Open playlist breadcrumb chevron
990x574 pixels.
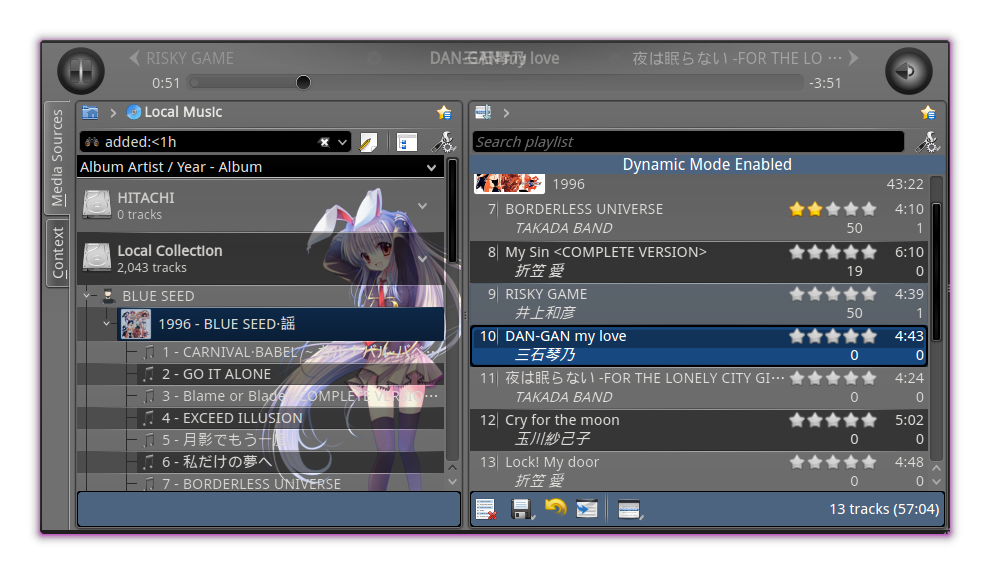pos(506,112)
